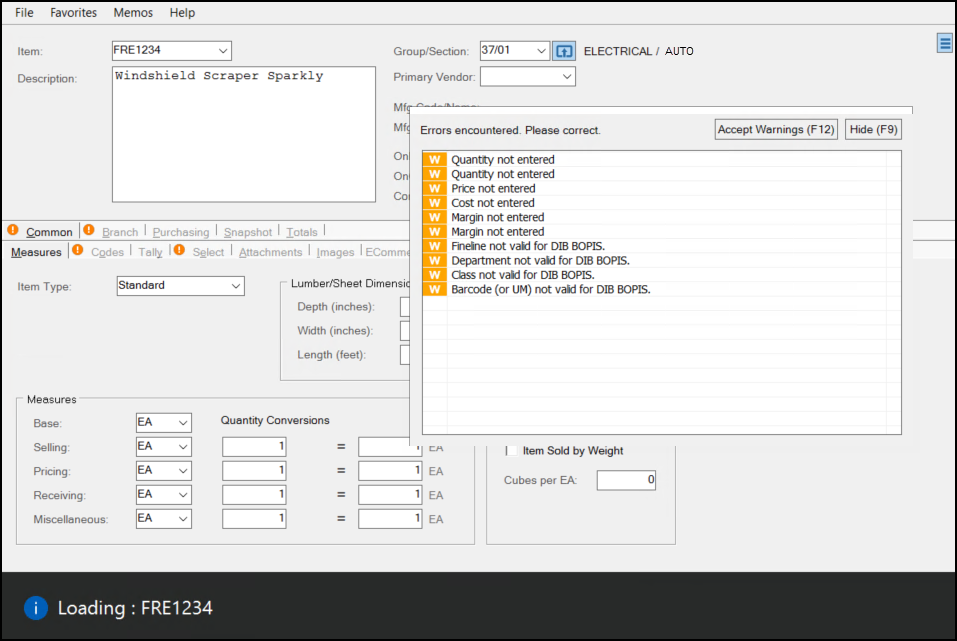Image resolution: width=957 pixels, height=641 pixels.
Task: Open the File menu
Action: (24, 13)
